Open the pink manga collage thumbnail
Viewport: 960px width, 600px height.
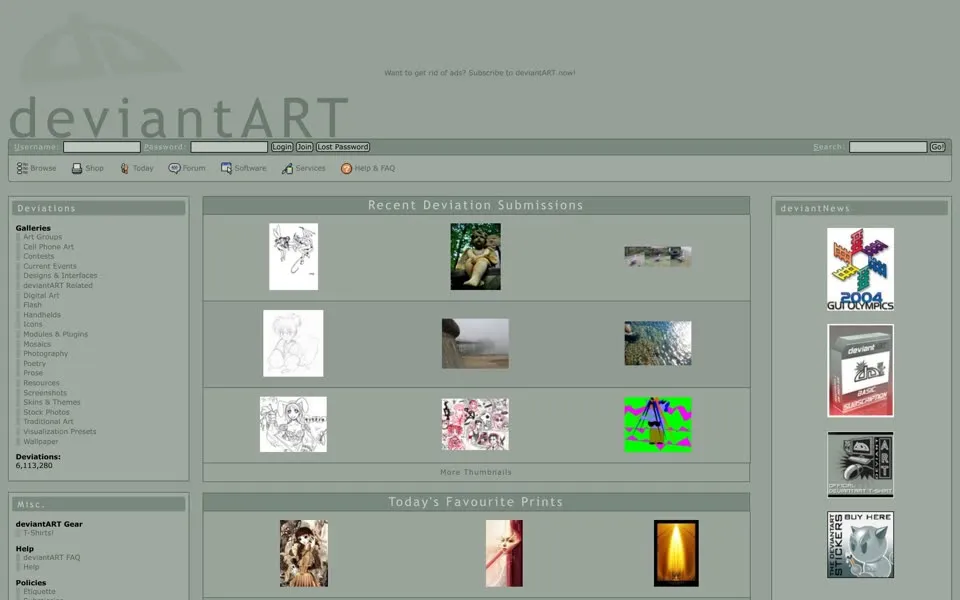coord(475,424)
